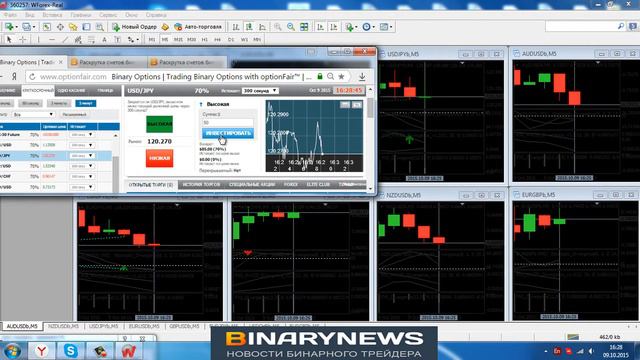
Task: Set timeframe to W1
Action: 244,40
